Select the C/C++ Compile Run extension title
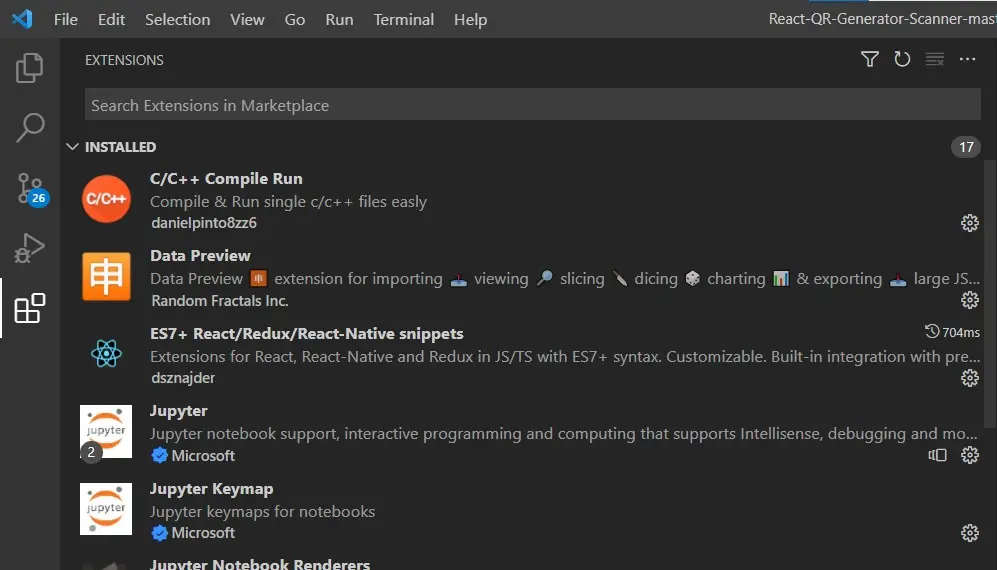Viewport: 997px width, 570px height. coord(226,179)
